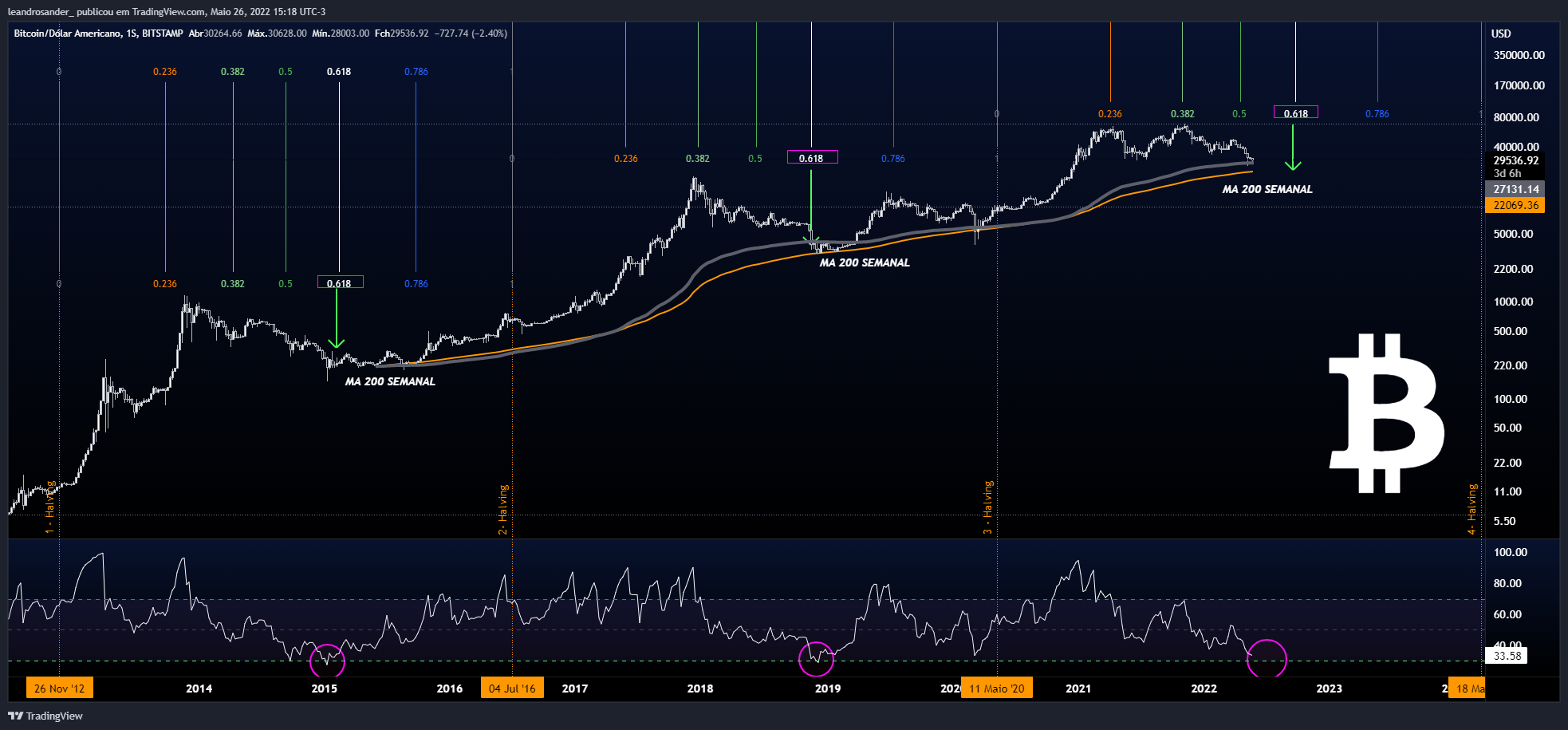Click the 2021 year label on time axis
Image resolution: width=1568 pixels, height=730 pixels.
coord(1078,689)
